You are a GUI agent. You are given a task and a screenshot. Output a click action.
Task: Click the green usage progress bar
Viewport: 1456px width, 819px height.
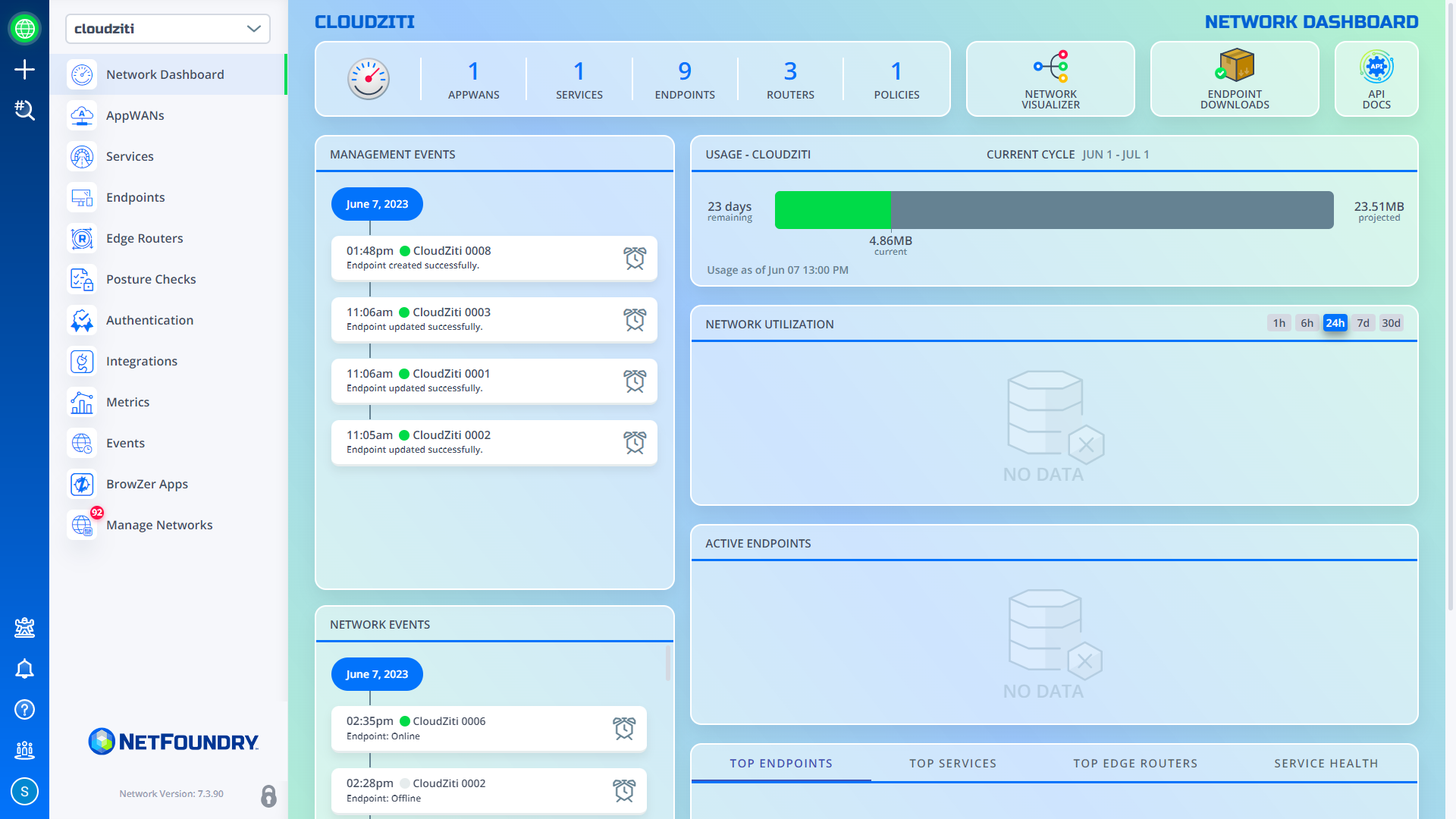click(833, 210)
